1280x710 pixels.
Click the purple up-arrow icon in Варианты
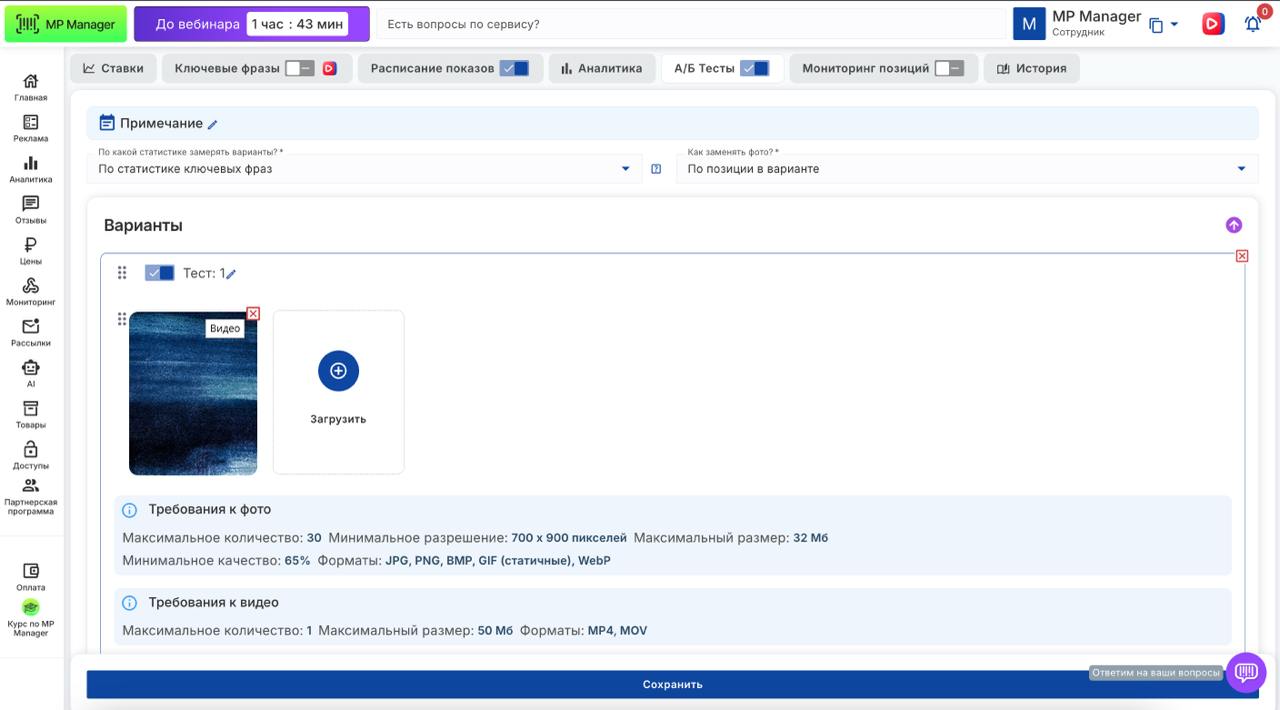1233,225
